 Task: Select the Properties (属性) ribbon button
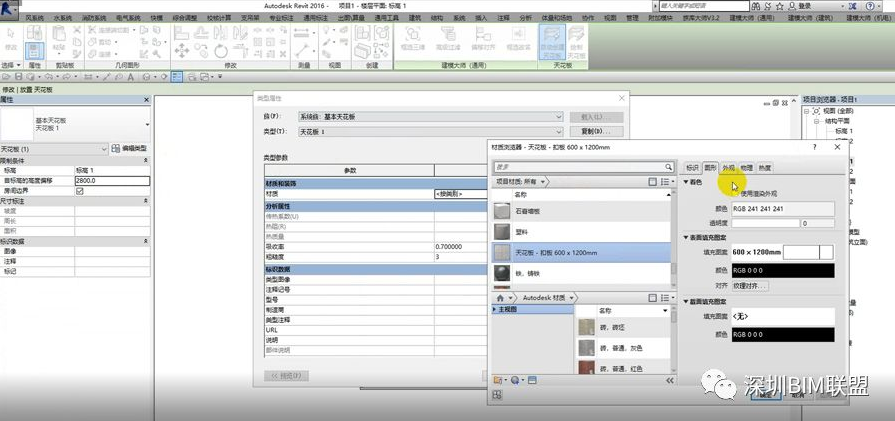coord(34,50)
